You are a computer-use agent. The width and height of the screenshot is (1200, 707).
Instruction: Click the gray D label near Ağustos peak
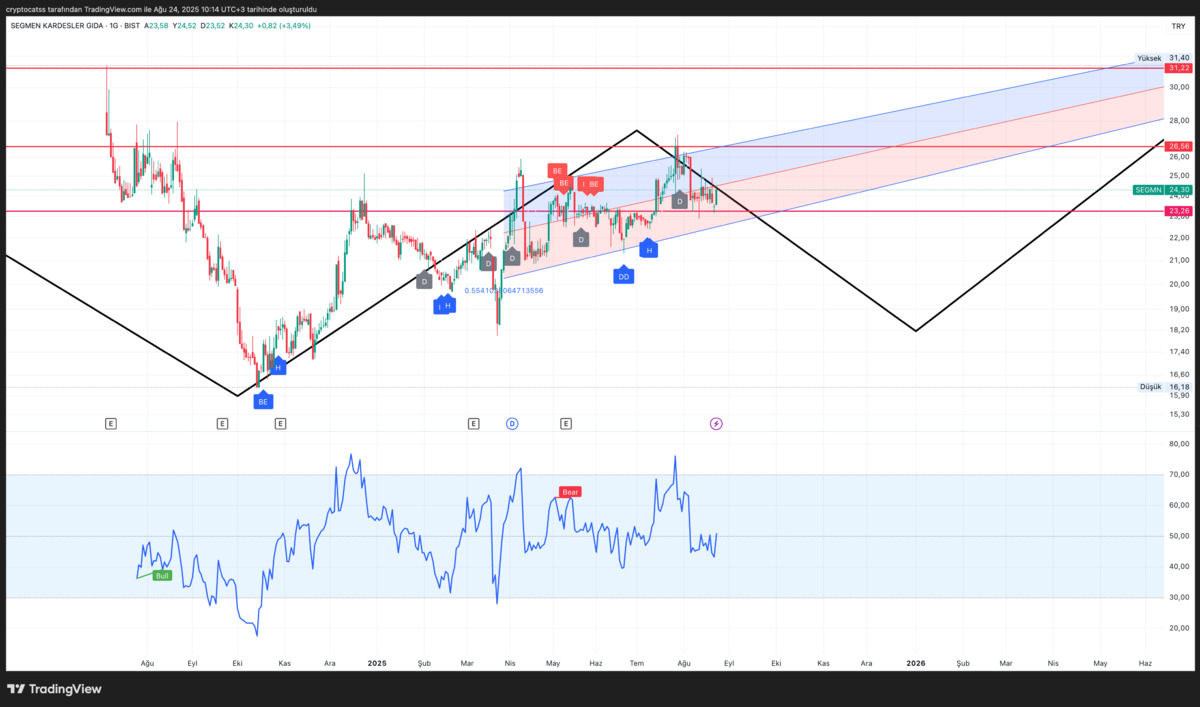pyautogui.click(x=679, y=200)
